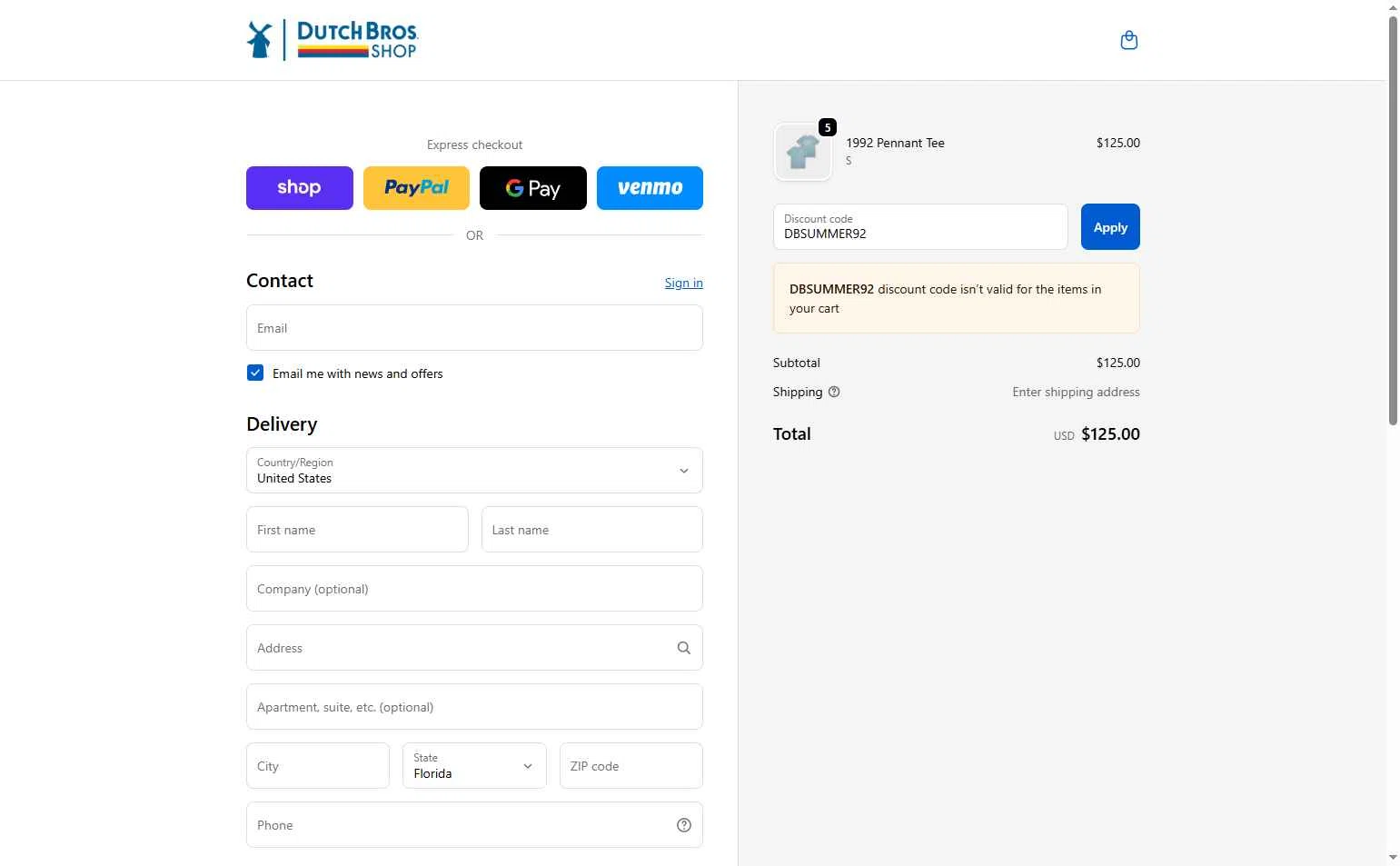This screenshot has height=866, width=1400.
Task: Click the discount code invalid message
Action: (957, 298)
